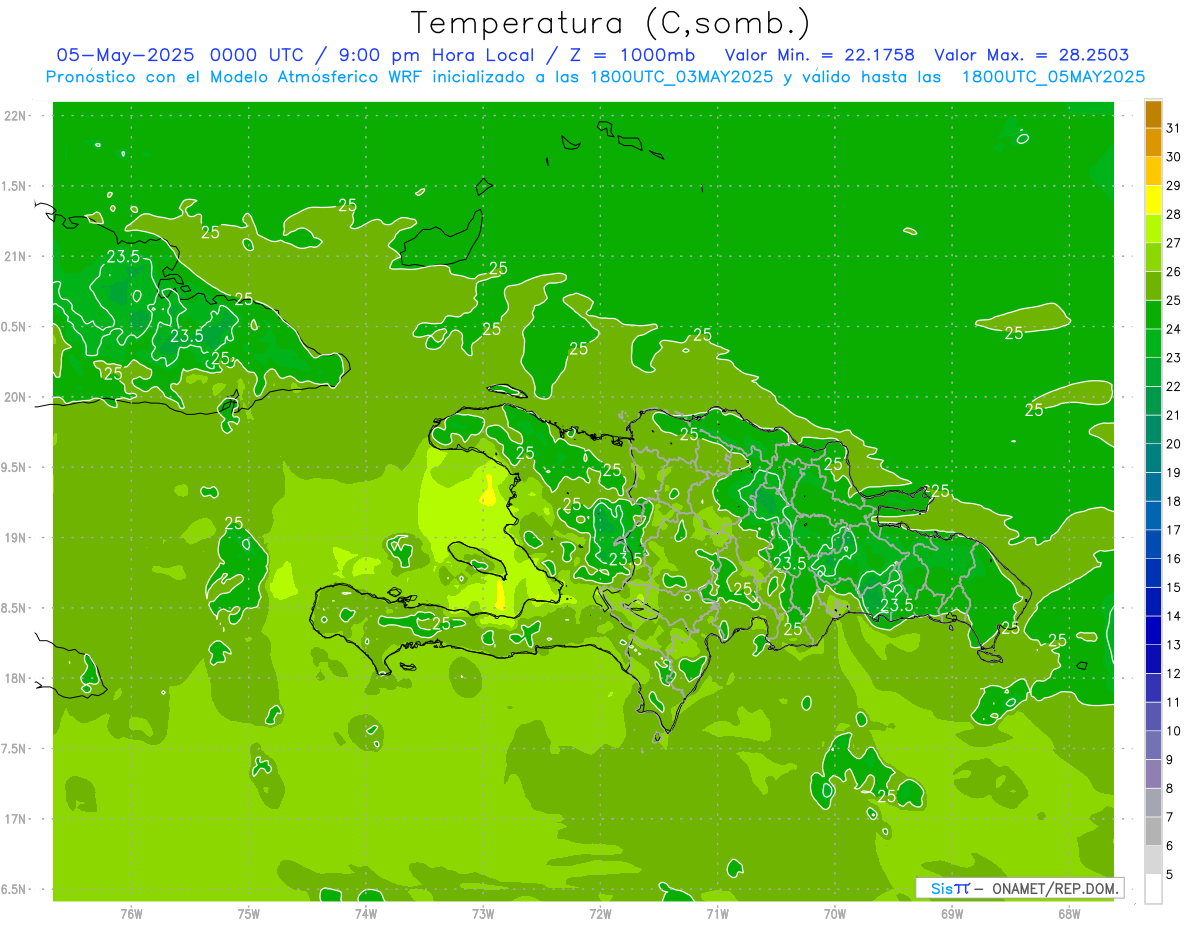Click the color bar tick label 28
This screenshot has width=1200, height=927.
[x=1174, y=214]
